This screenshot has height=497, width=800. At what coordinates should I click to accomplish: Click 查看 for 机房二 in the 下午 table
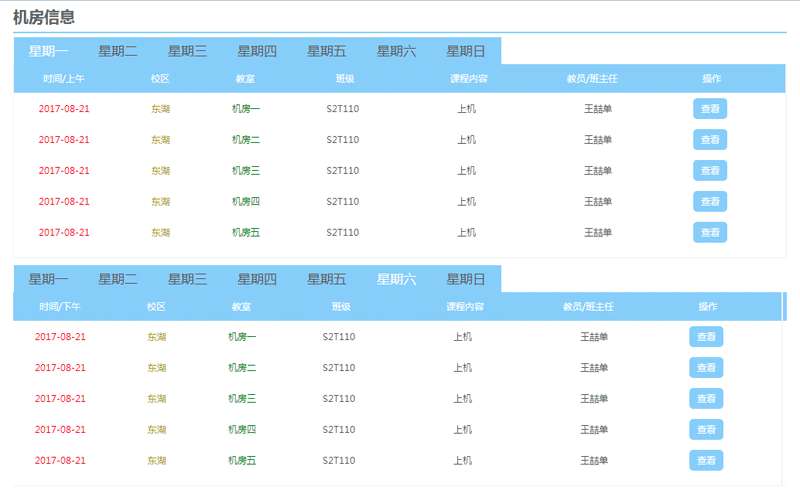pos(706,368)
